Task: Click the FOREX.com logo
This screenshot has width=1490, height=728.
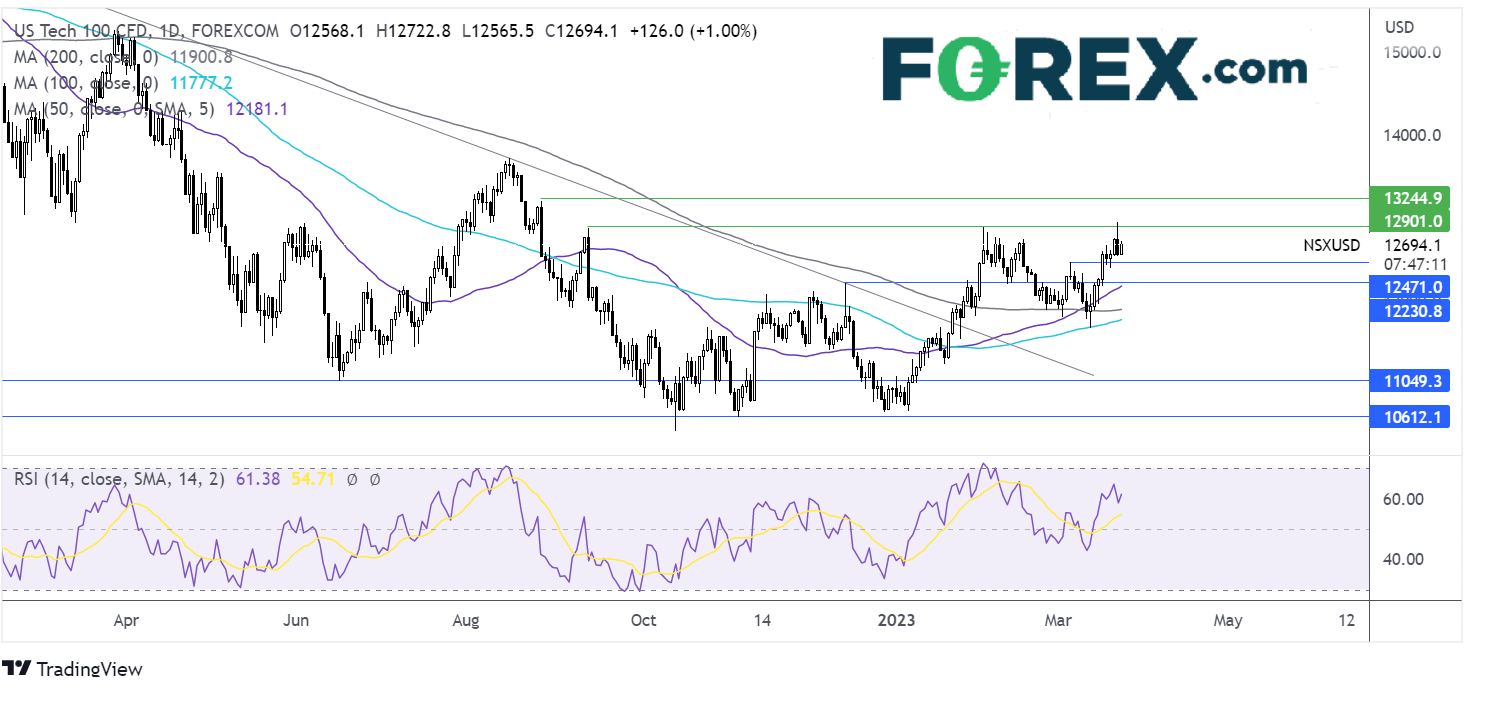Action: tap(1094, 70)
